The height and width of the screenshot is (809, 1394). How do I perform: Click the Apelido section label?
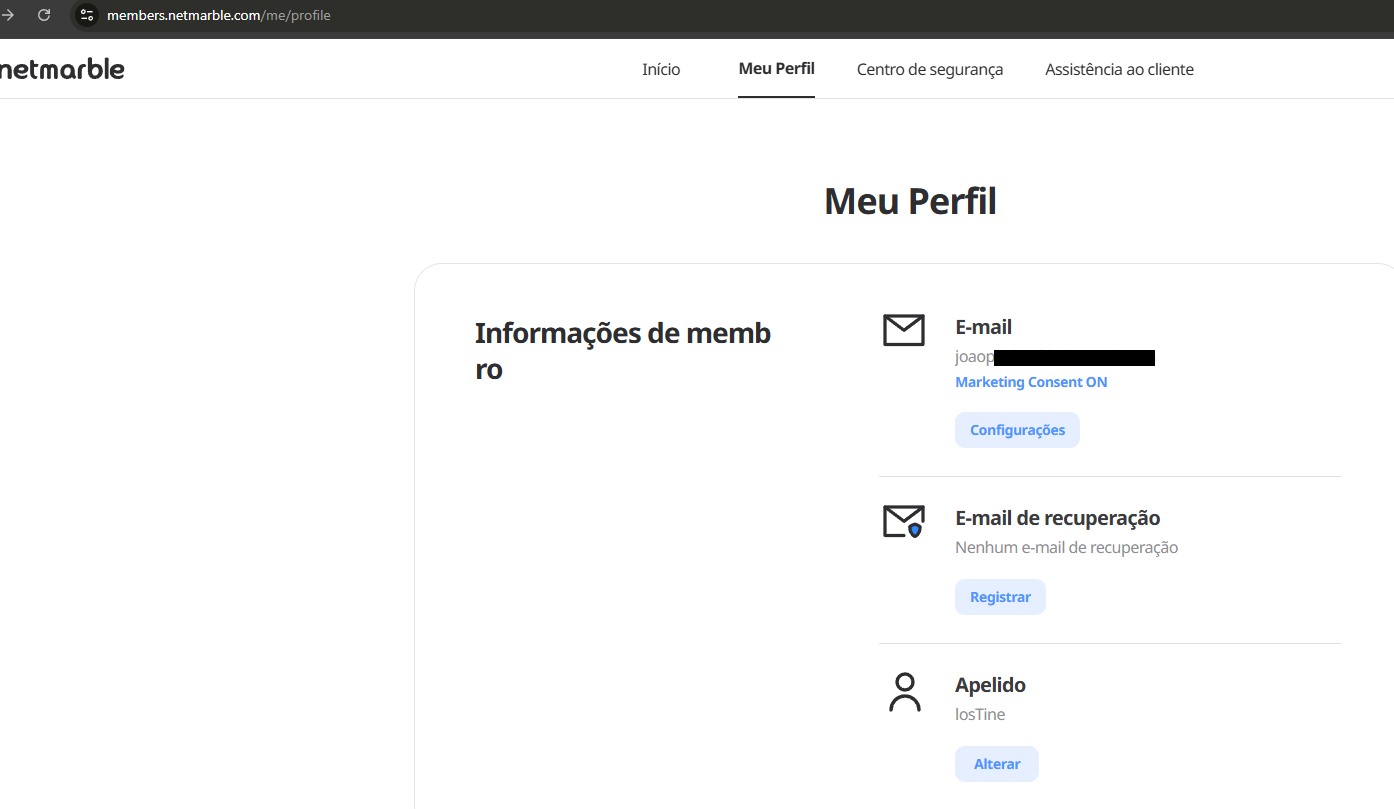click(990, 685)
